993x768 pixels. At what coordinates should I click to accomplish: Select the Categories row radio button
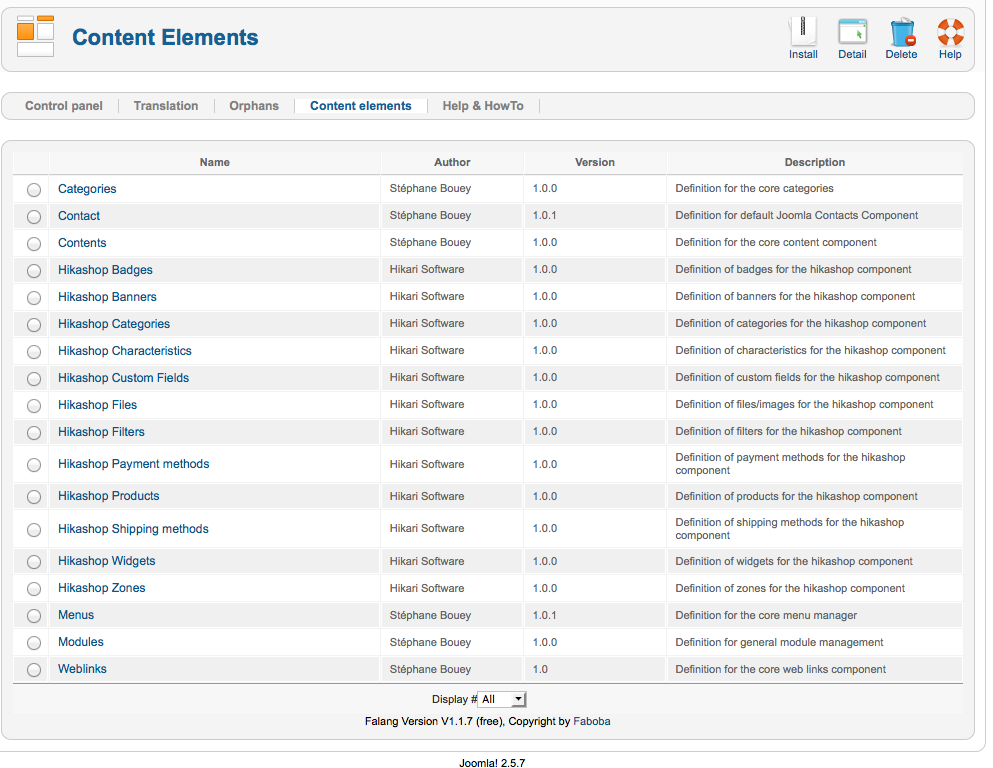(x=34, y=190)
